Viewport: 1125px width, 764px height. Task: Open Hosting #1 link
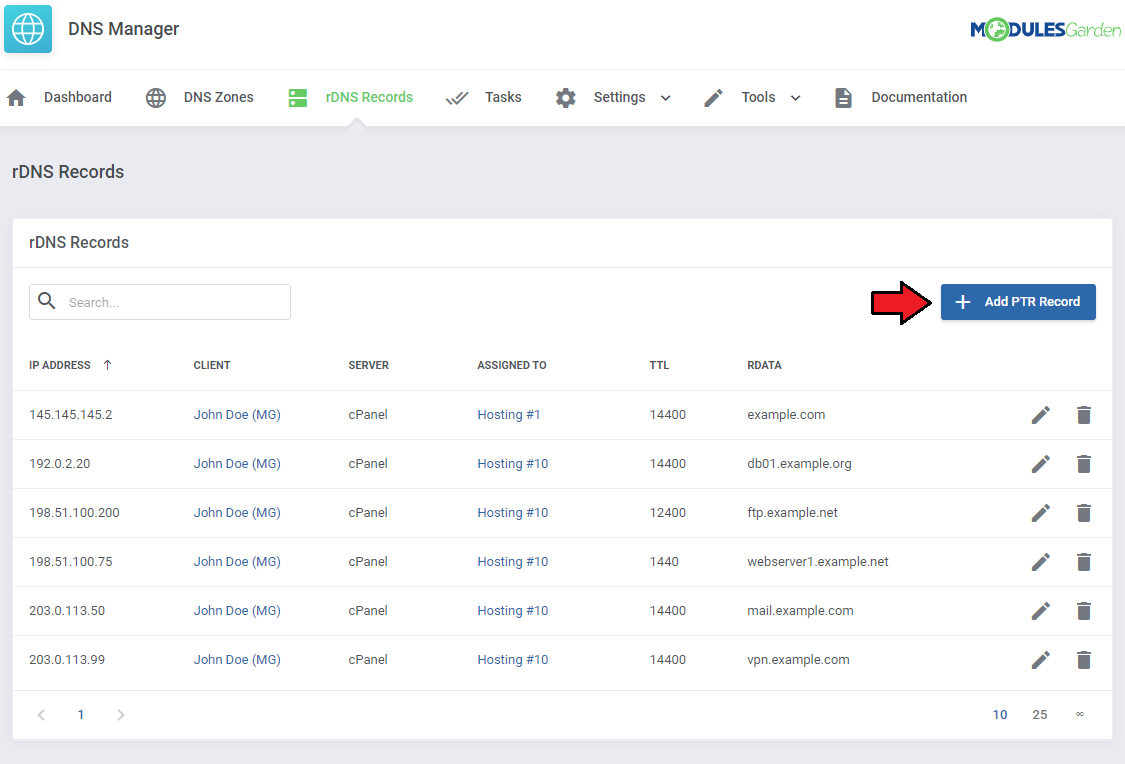click(509, 415)
